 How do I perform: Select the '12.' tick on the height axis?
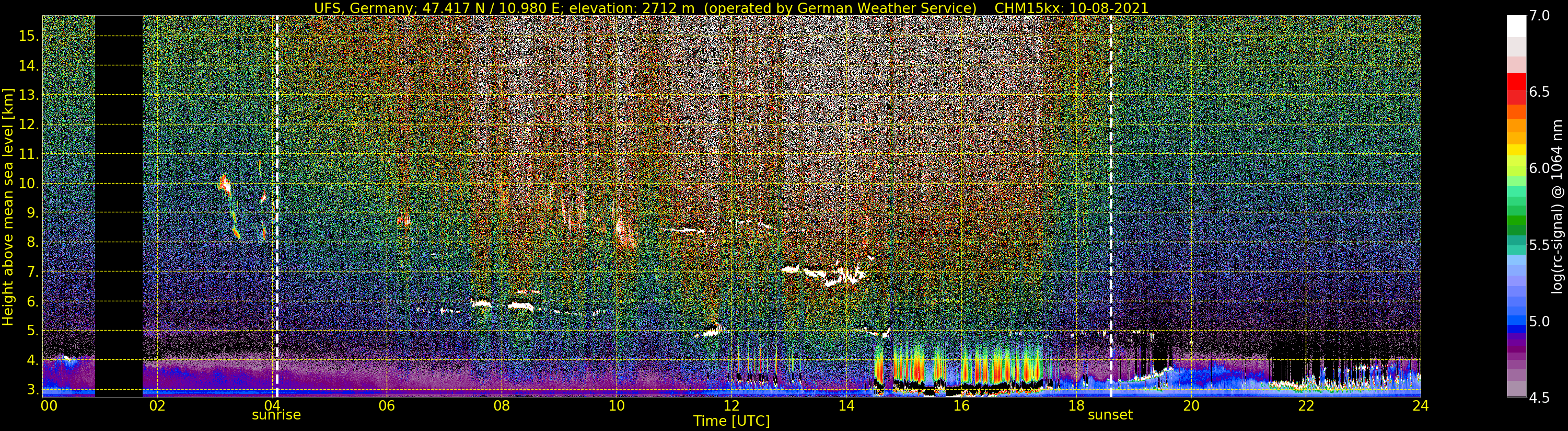coord(29,124)
